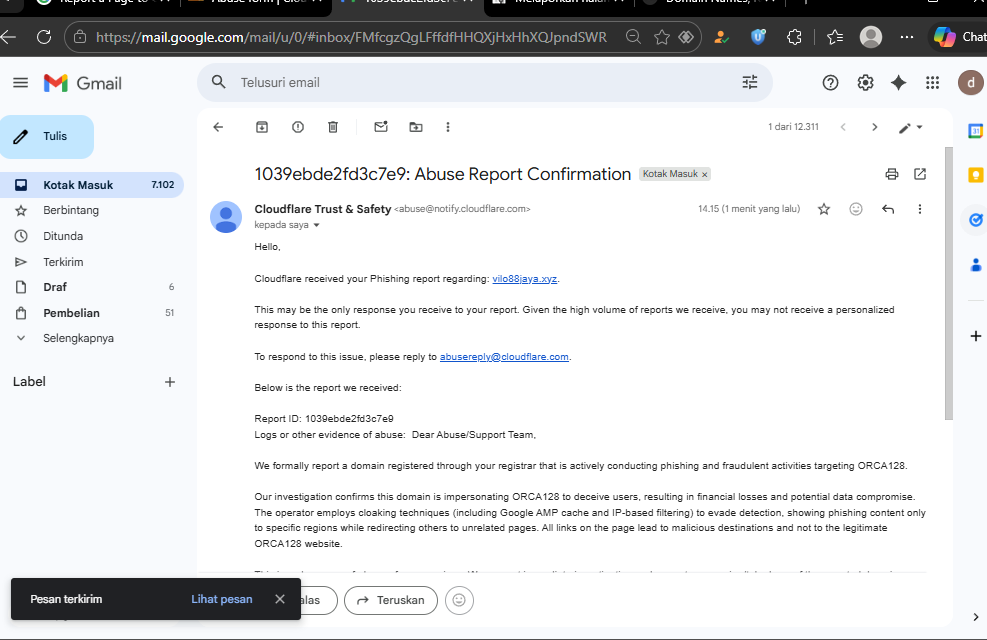Open Gmail support help icon
Viewport: 987px width, 640px height.
tap(830, 82)
